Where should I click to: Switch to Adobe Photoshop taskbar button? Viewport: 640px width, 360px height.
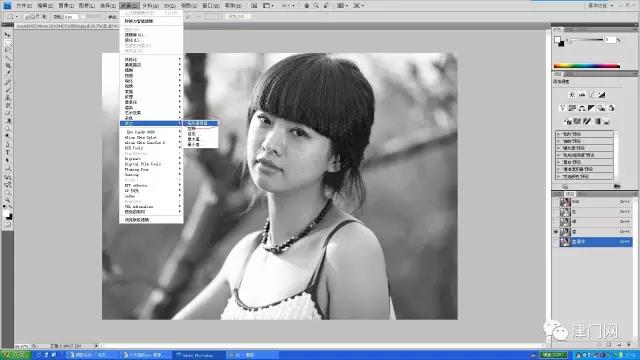pyautogui.click(x=199, y=355)
